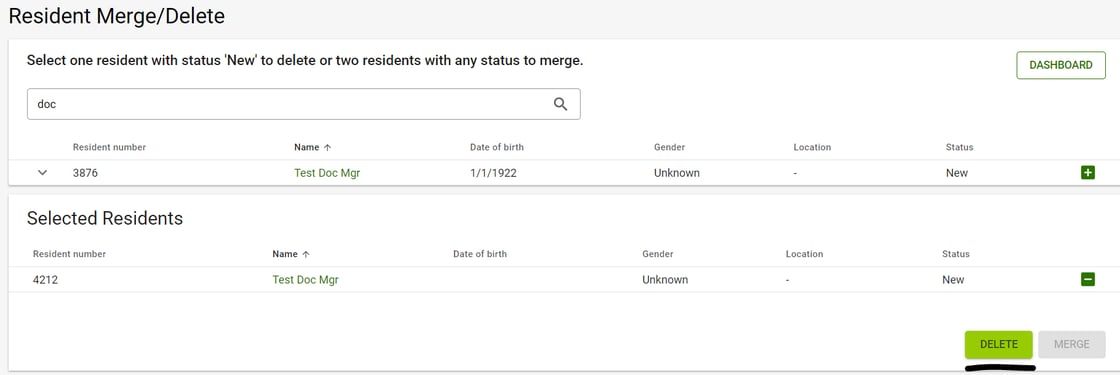Sort results by Date of birth column
Viewport: 1120px width, 375px height.
click(x=496, y=147)
